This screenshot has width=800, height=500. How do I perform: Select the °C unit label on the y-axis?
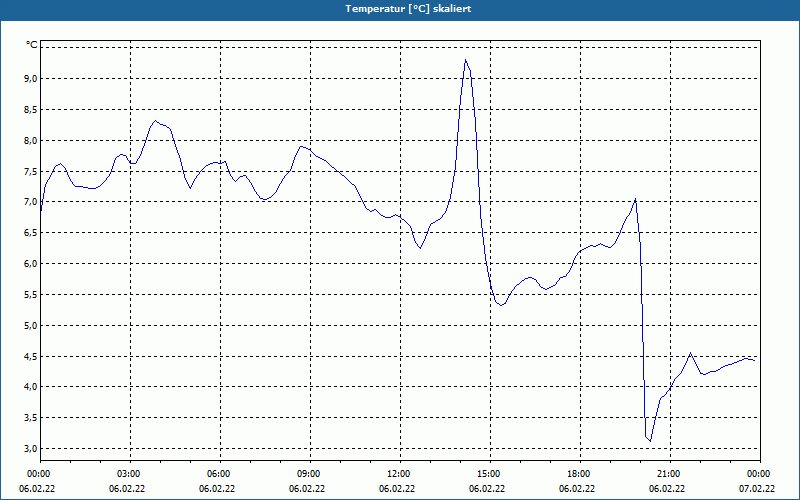click(32, 45)
